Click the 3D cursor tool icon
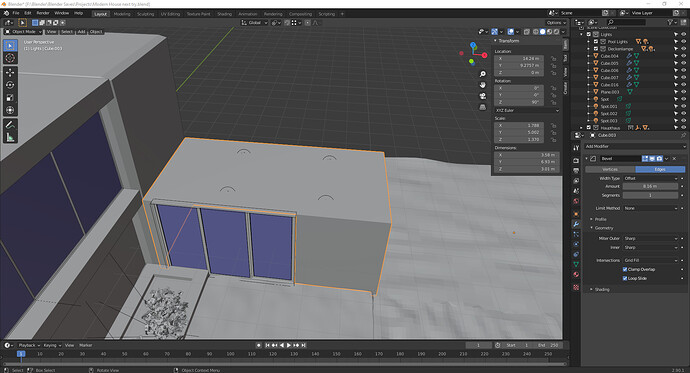Screen dimensions: 690x373 (x=10, y=58)
